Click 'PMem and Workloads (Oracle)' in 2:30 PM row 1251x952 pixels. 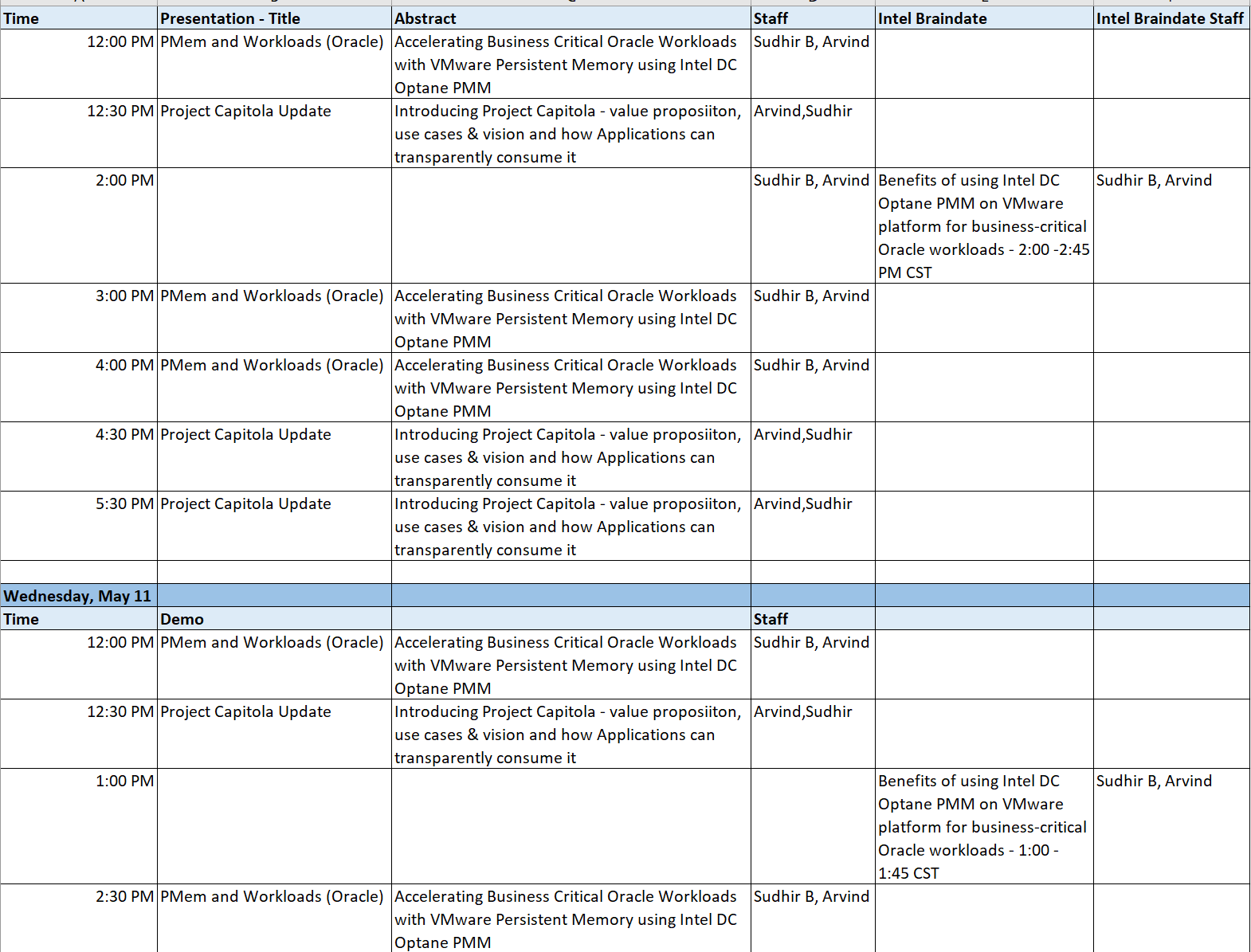(274, 919)
